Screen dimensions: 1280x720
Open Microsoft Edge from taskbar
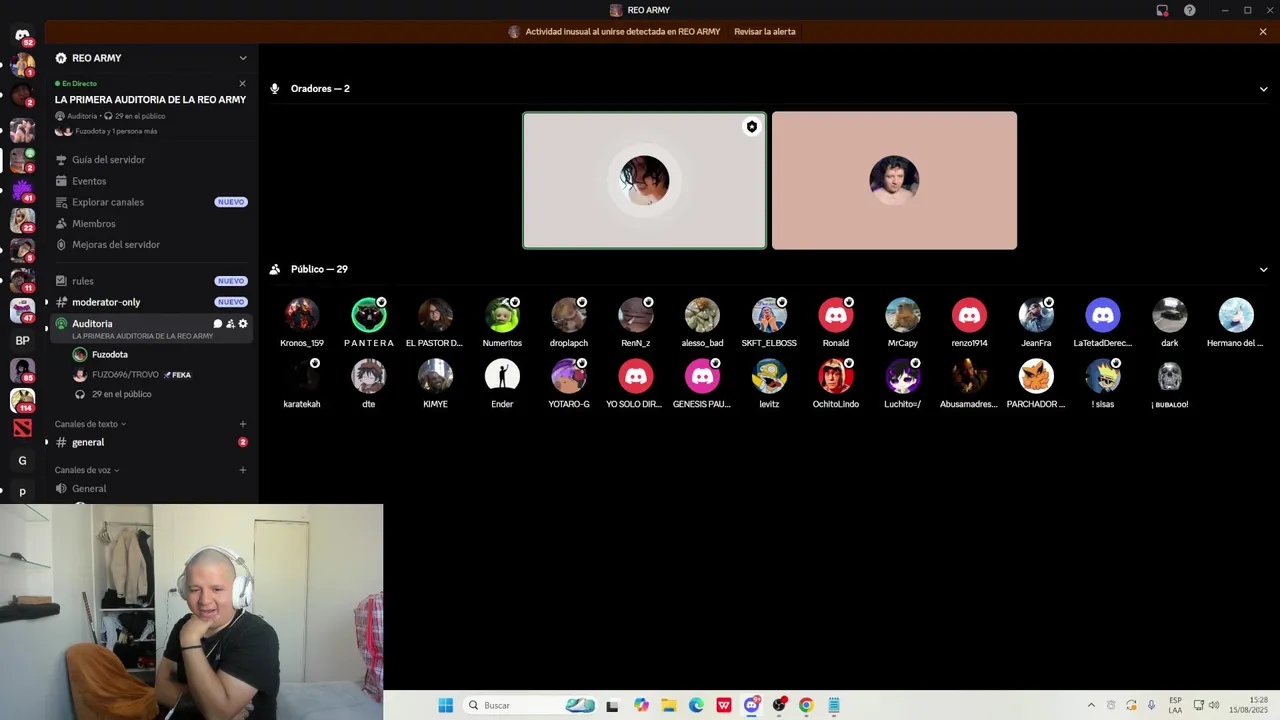pyautogui.click(x=696, y=705)
